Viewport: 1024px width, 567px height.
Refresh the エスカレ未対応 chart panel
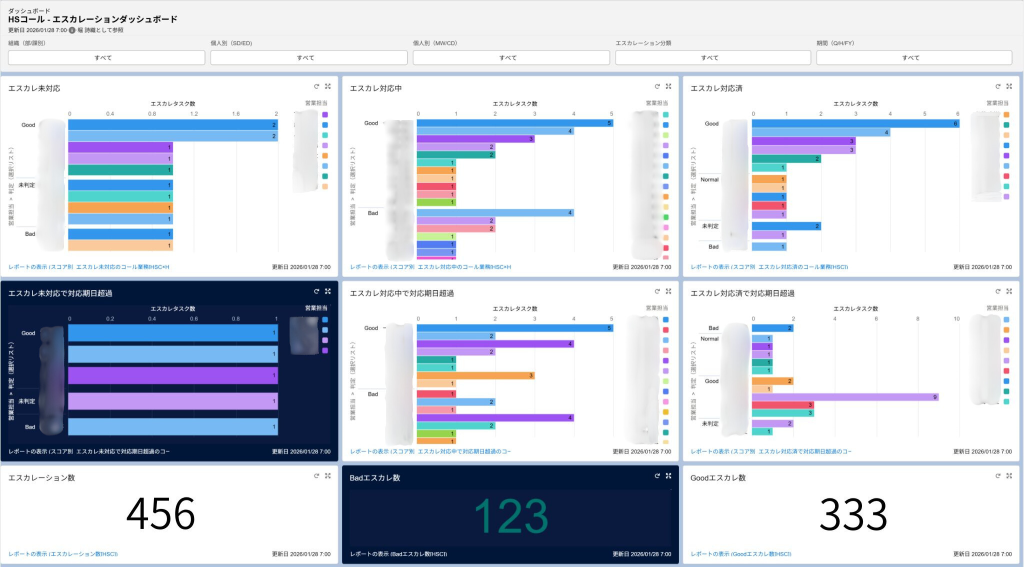[316, 87]
